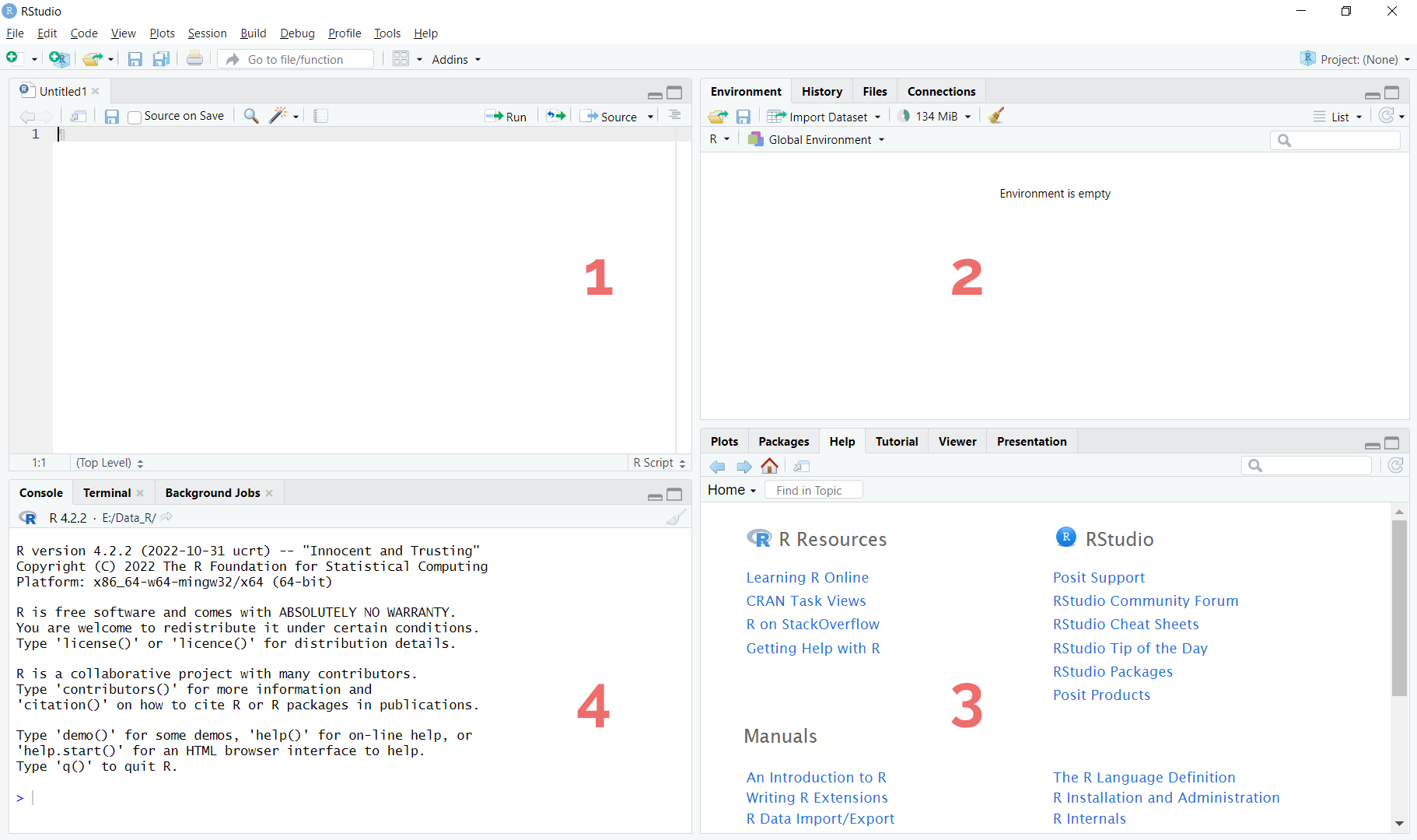The image size is (1417, 840).
Task: Click the print current file icon
Action: point(194,59)
